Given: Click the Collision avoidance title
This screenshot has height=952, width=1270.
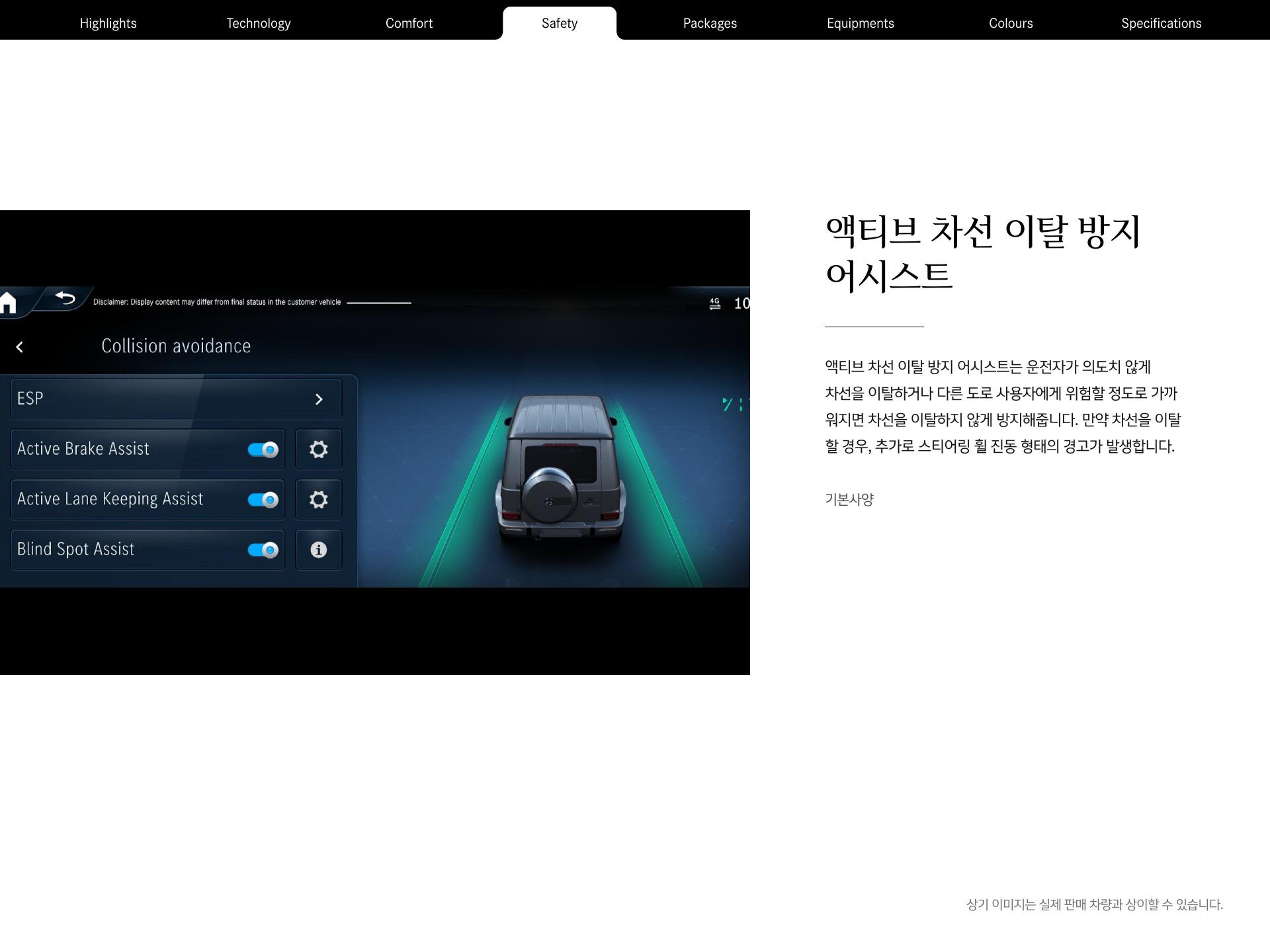Looking at the screenshot, I should click(x=176, y=346).
